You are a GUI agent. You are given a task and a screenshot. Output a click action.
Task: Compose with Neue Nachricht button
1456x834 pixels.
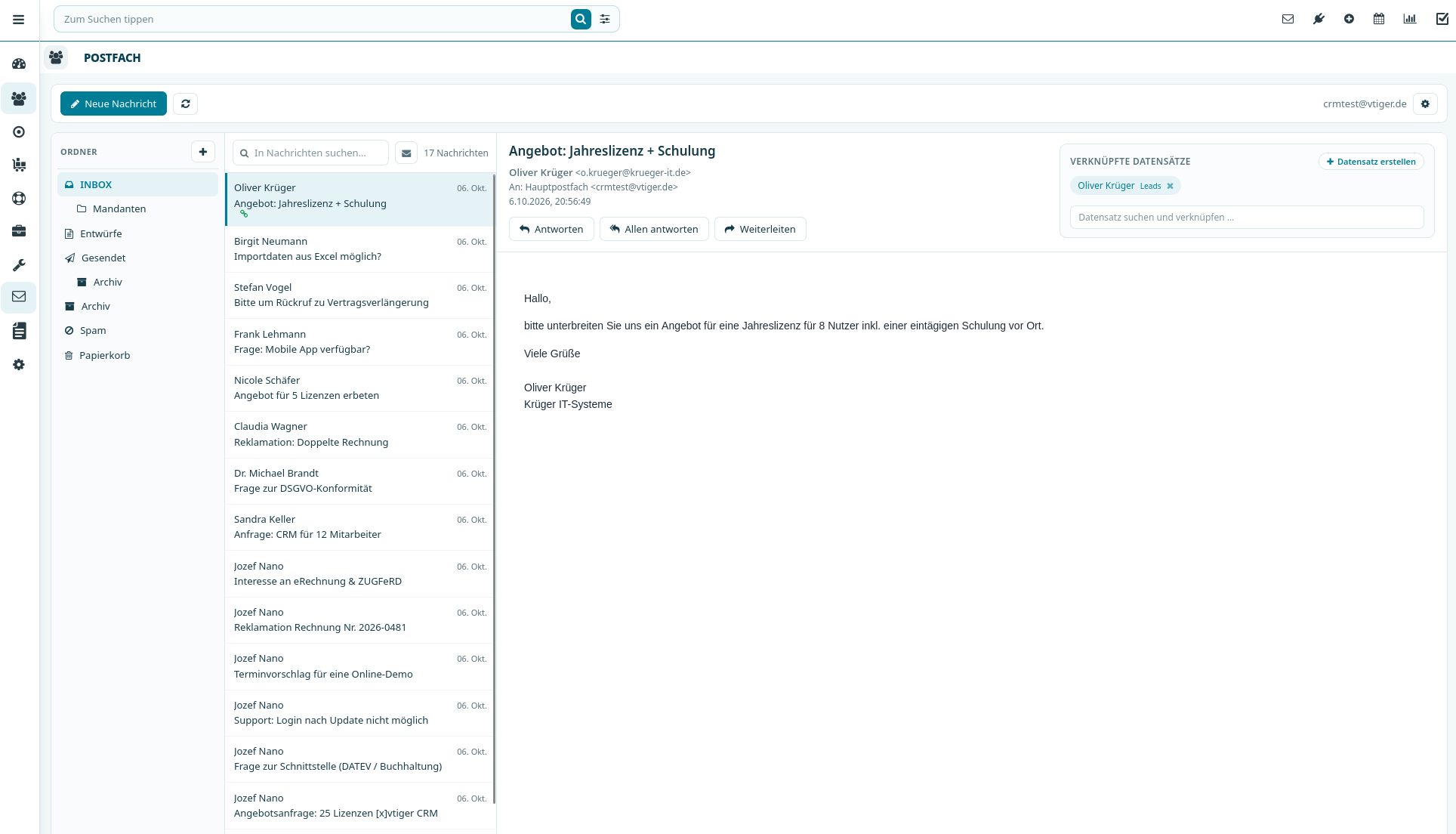[113, 103]
